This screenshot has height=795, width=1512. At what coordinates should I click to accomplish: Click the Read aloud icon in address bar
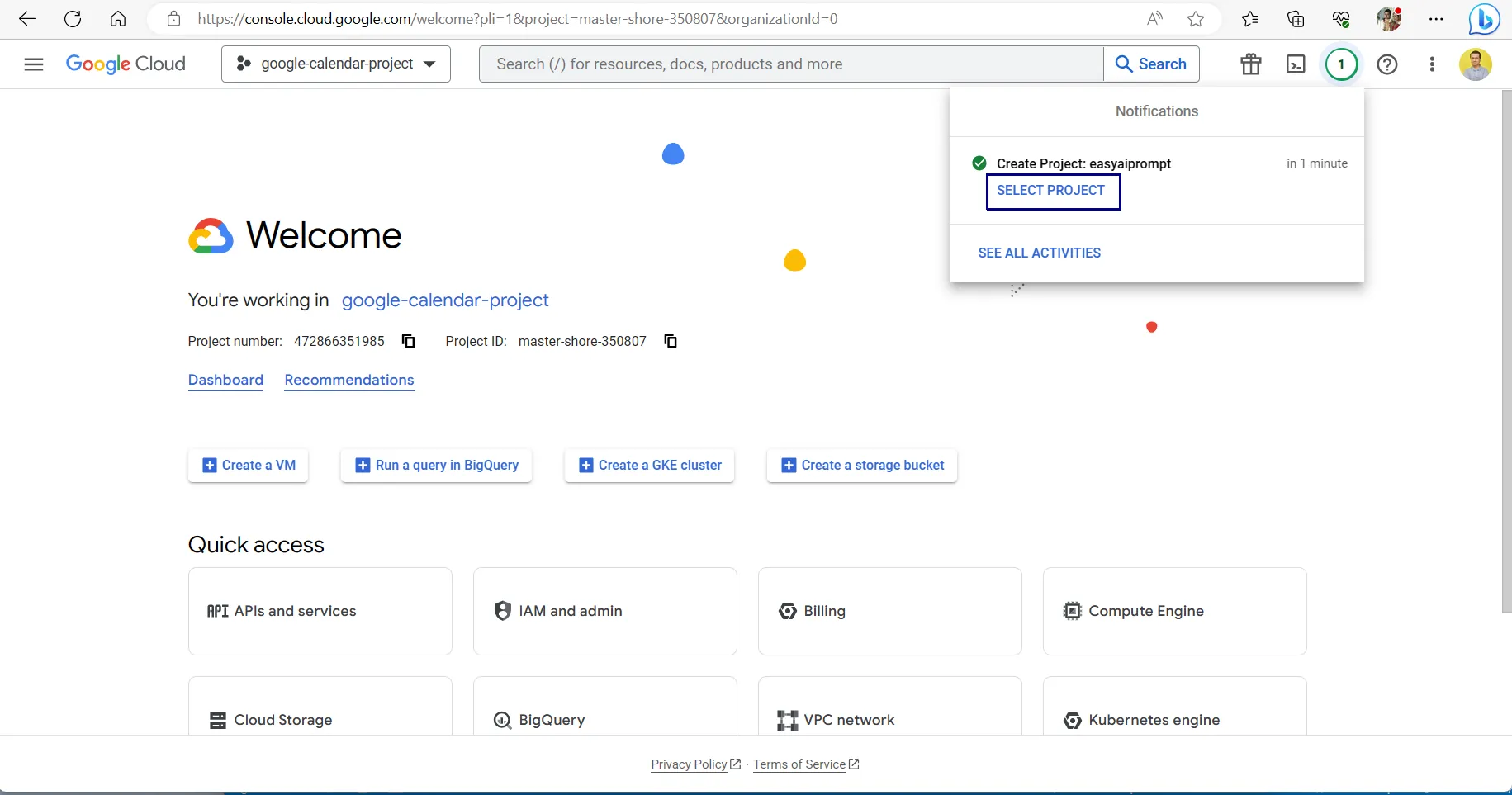click(x=1154, y=19)
